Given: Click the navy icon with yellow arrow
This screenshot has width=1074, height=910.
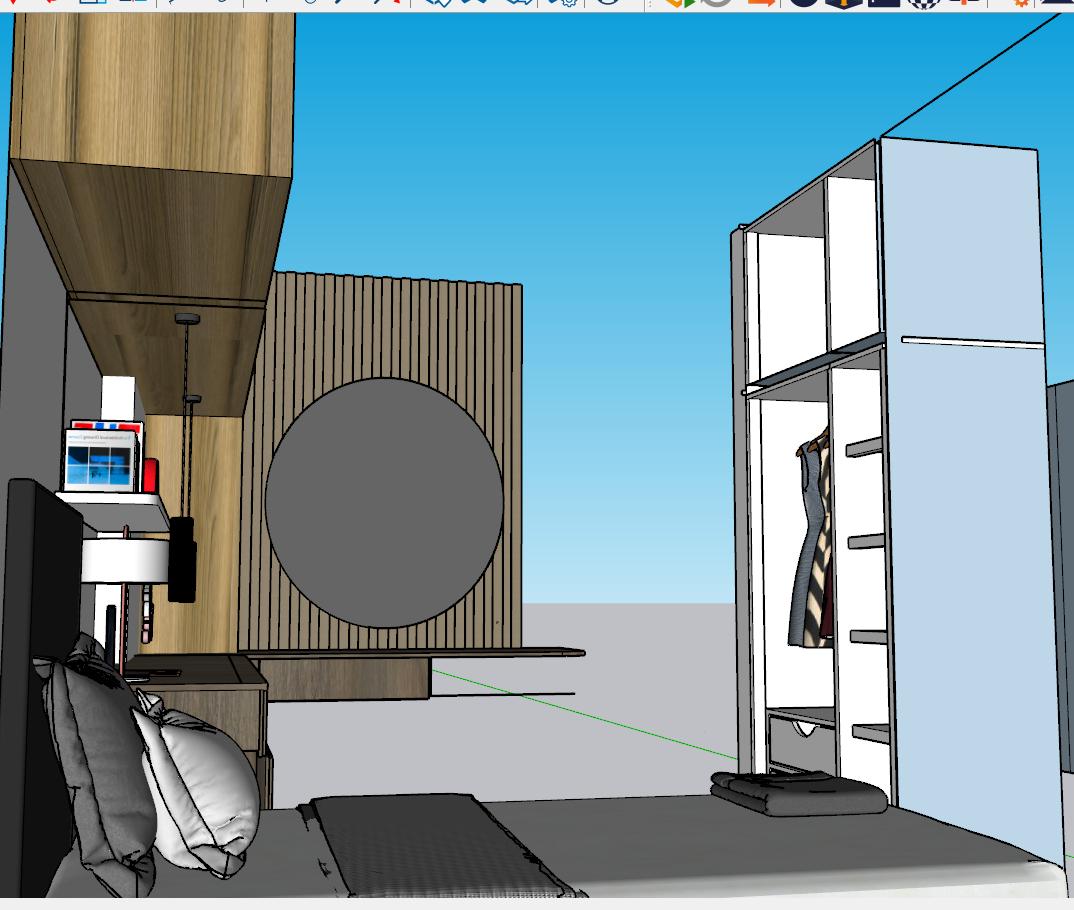Looking at the screenshot, I should click(843, 3).
